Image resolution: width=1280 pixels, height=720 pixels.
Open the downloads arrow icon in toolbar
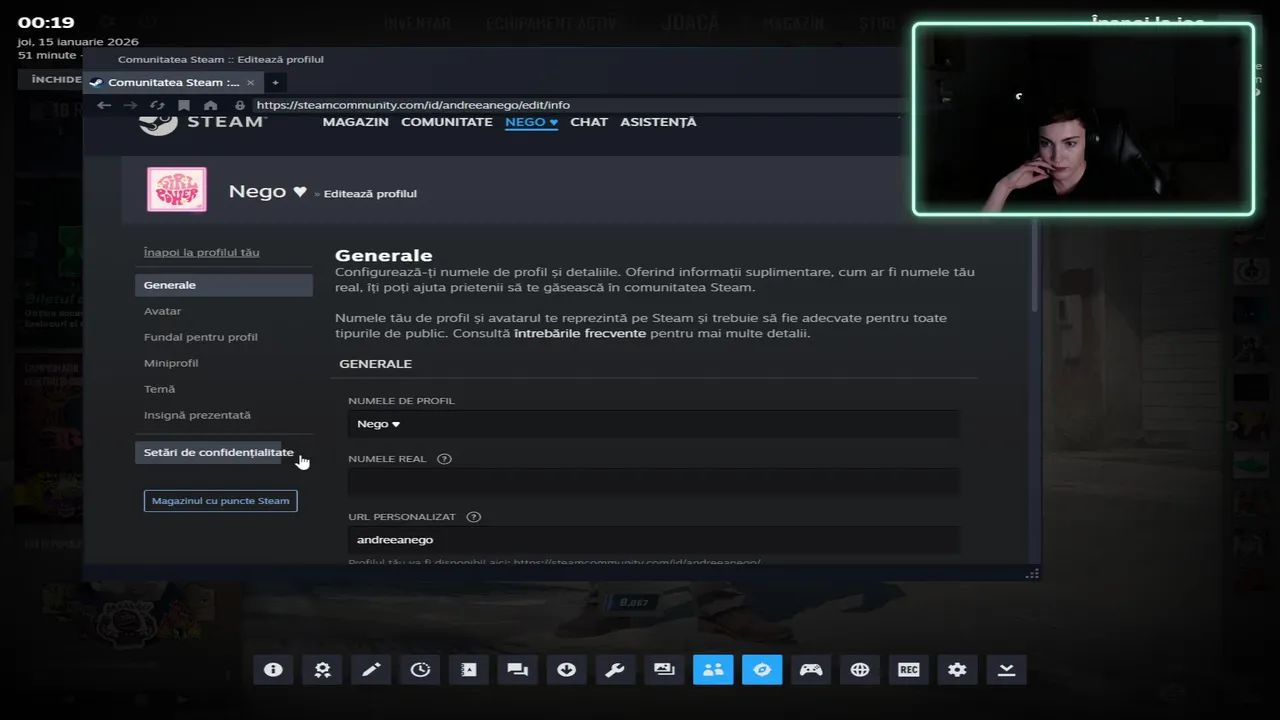566,670
